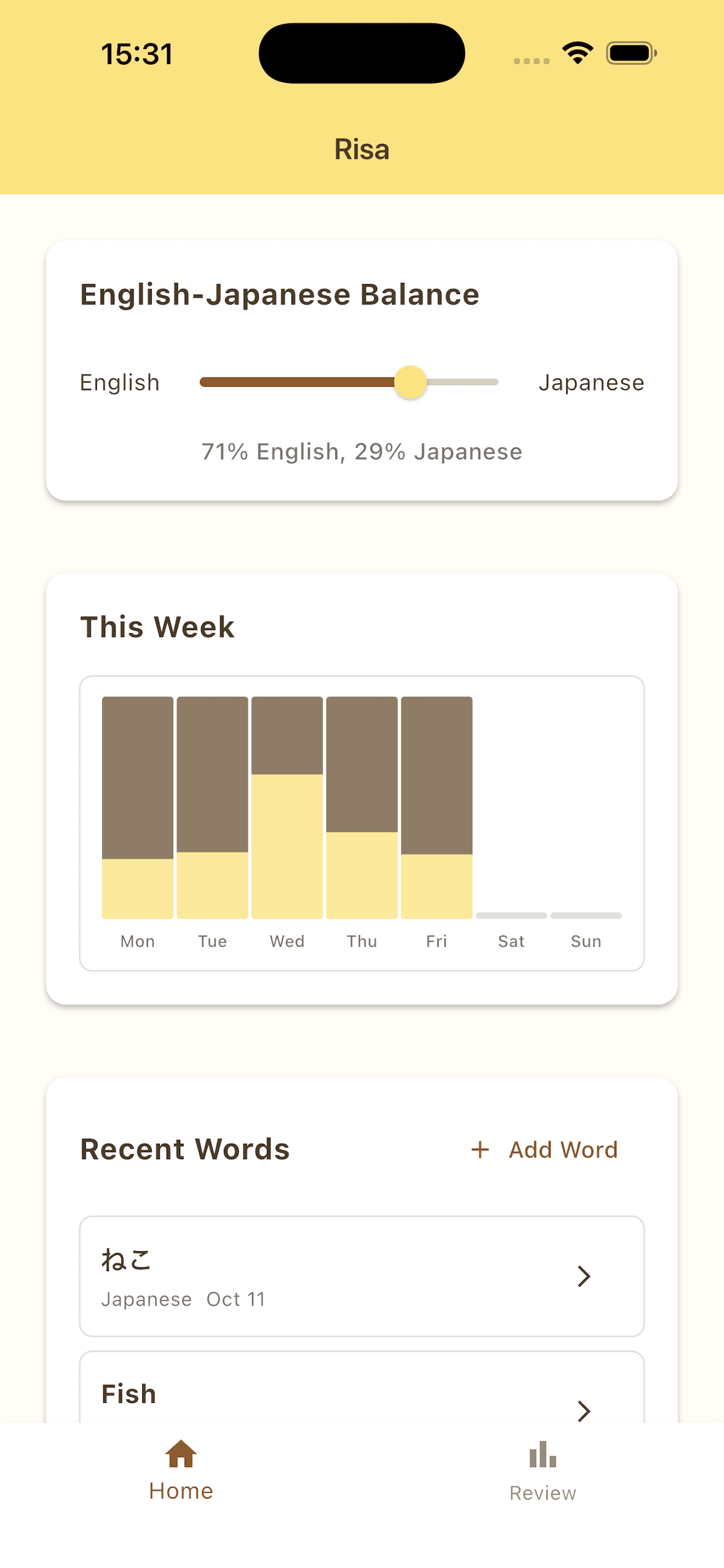Viewport: 724px width, 1568px height.
Task: Click the English-Japanese balance slider knob
Action: pos(410,382)
